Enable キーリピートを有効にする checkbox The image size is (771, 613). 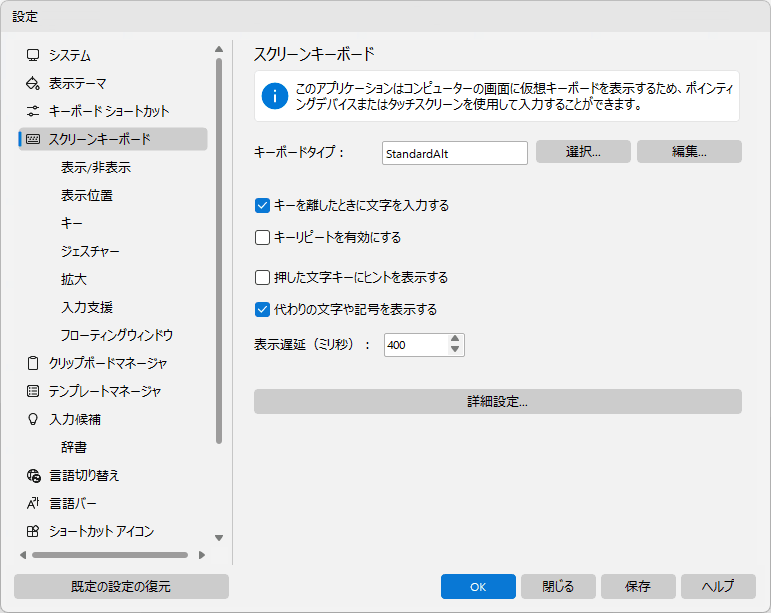click(x=262, y=237)
